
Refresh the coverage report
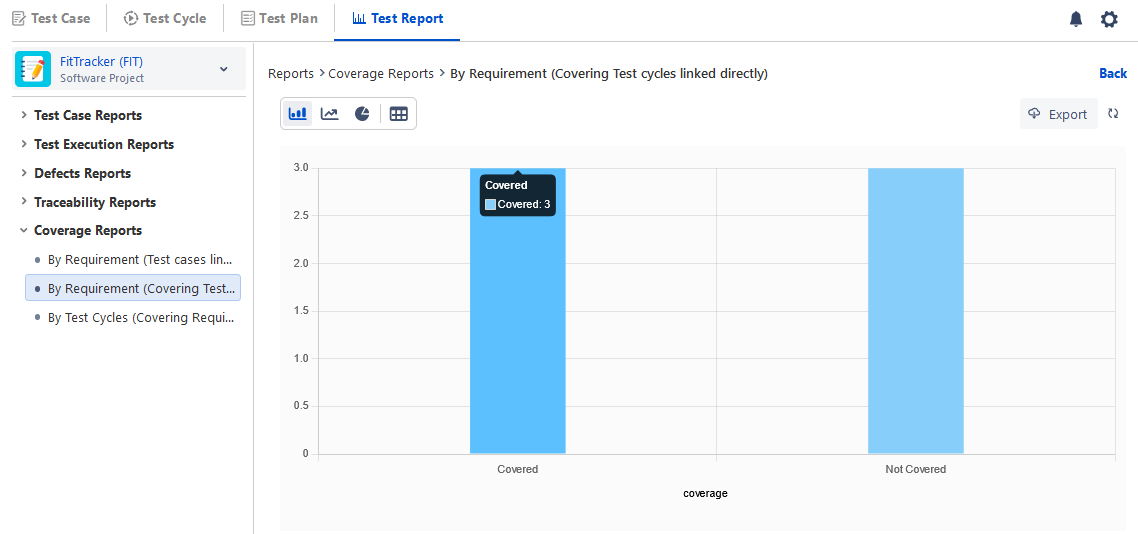[1113, 114]
